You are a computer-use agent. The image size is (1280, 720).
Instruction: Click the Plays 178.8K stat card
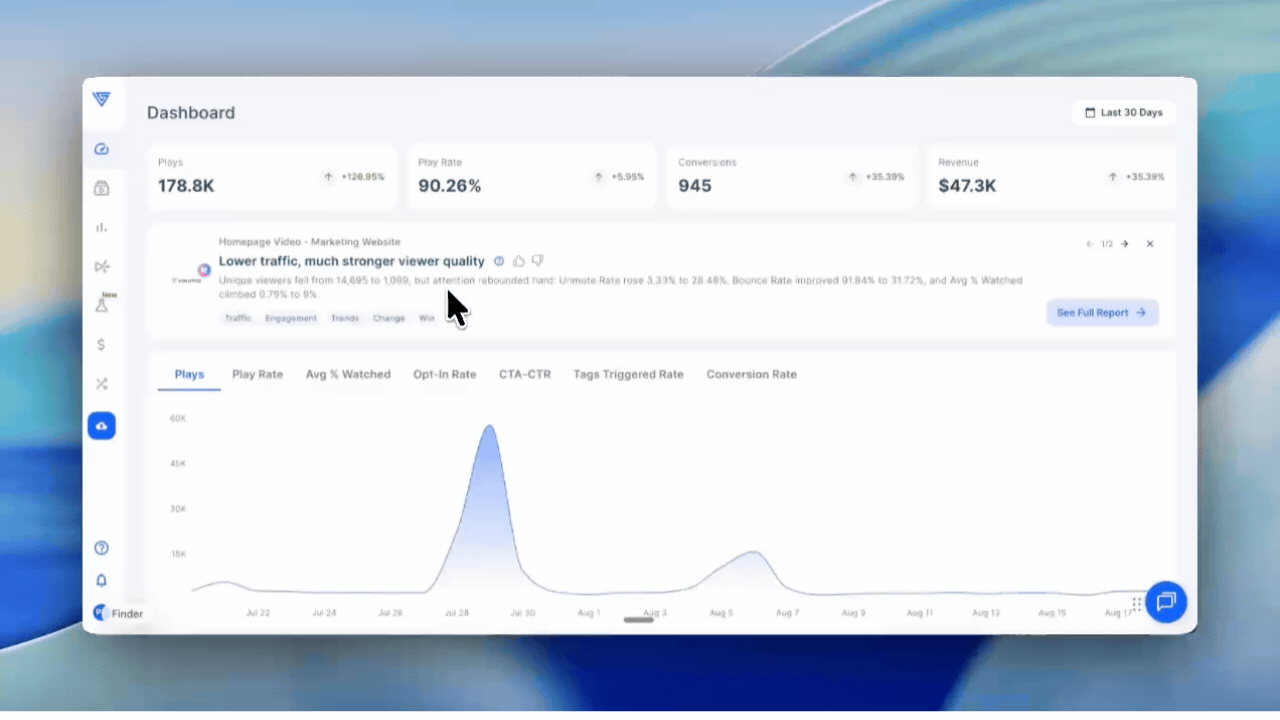(x=271, y=176)
